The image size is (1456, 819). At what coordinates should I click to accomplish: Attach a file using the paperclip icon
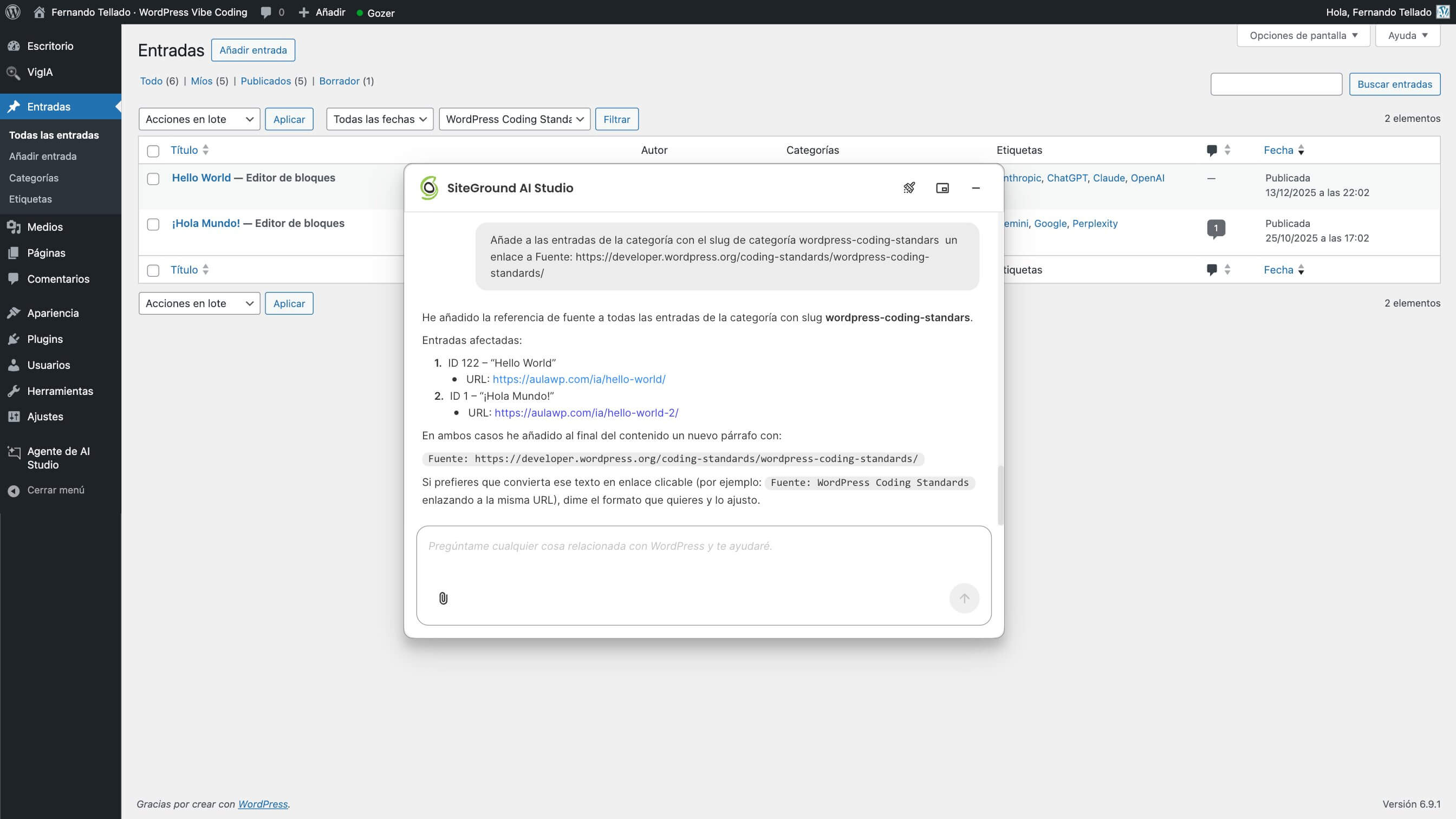(443, 597)
